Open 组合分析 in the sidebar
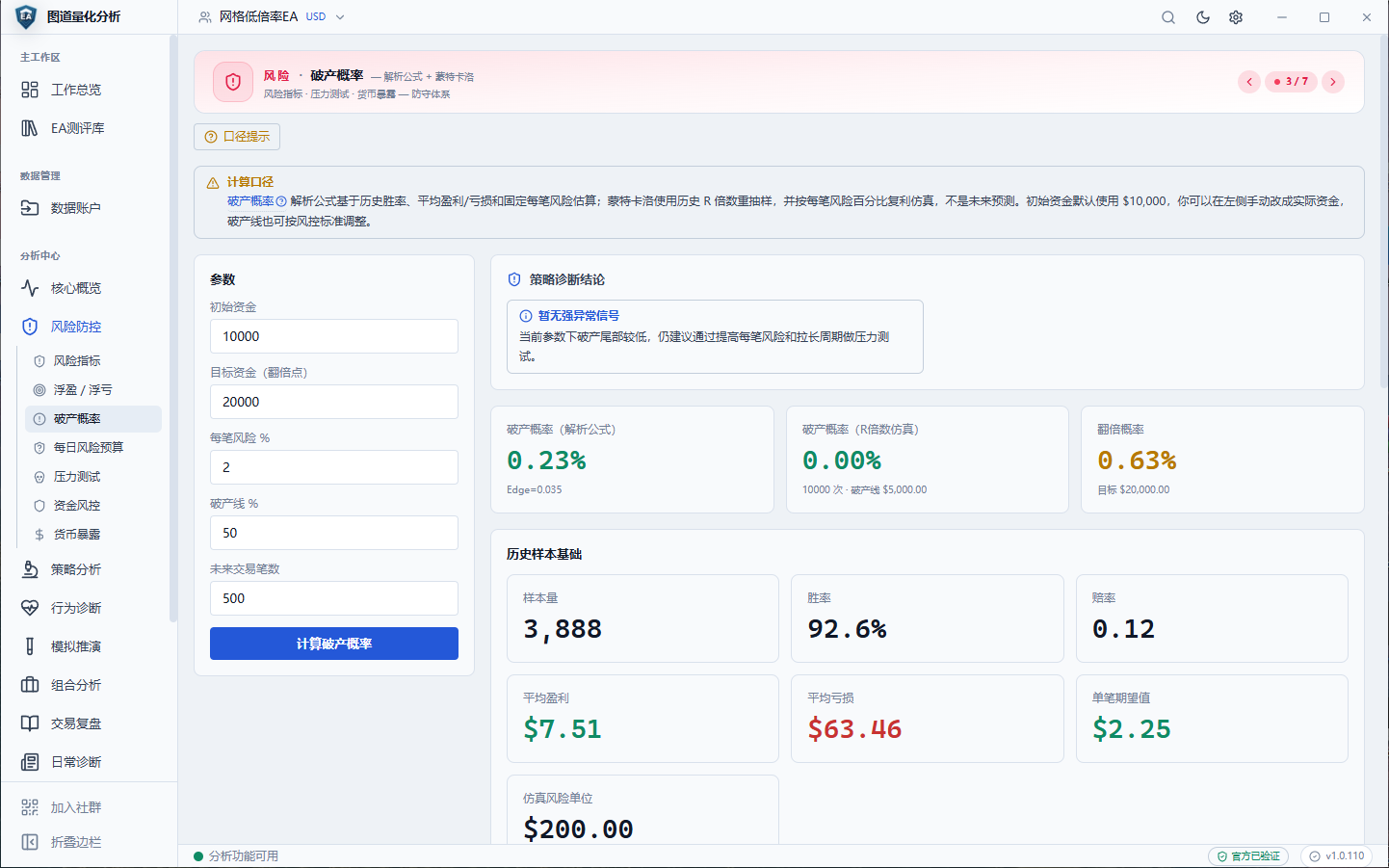Viewport: 1389px width, 868px height. [90, 685]
